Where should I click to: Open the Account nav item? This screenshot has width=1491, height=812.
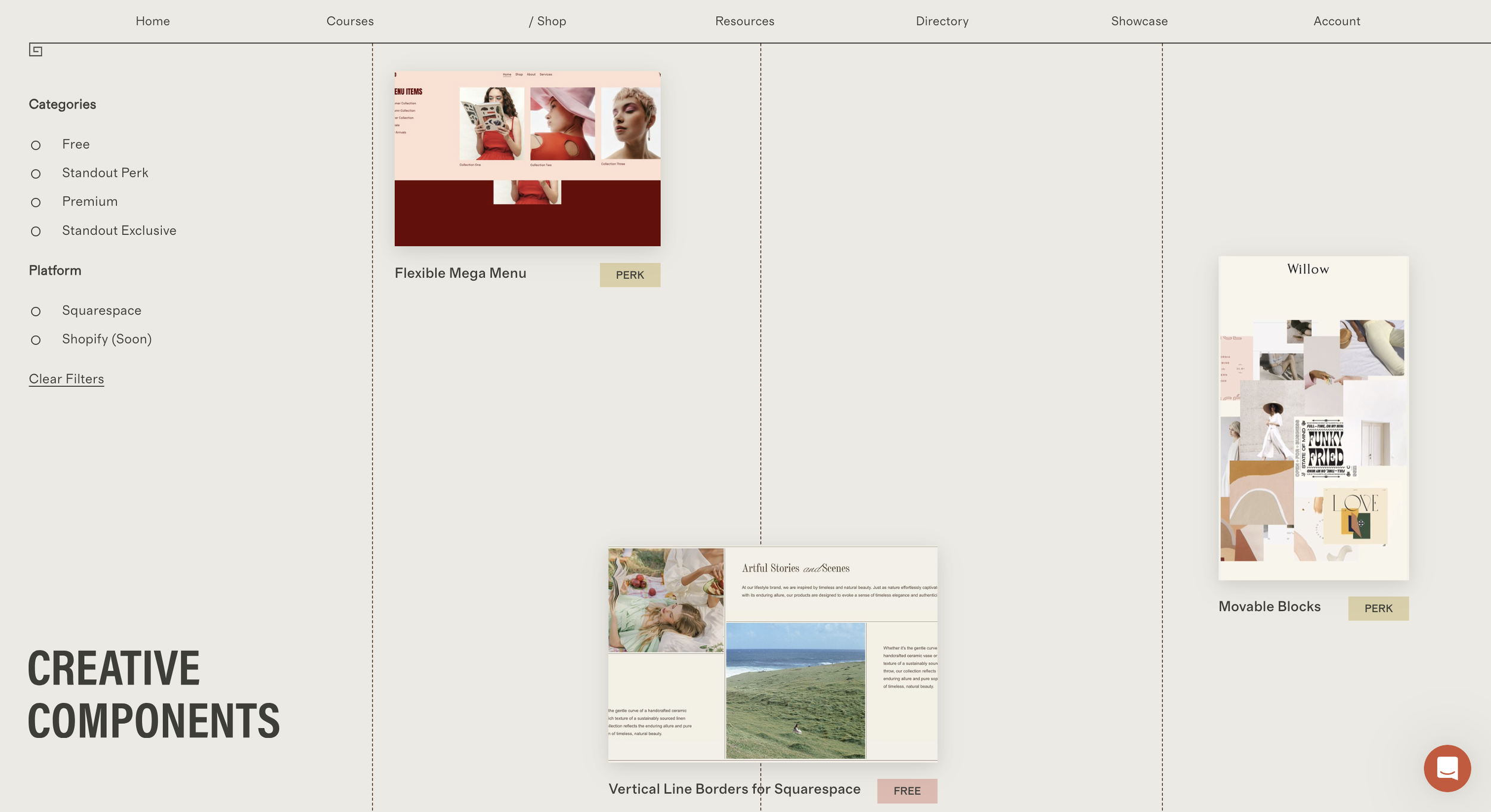tap(1337, 21)
